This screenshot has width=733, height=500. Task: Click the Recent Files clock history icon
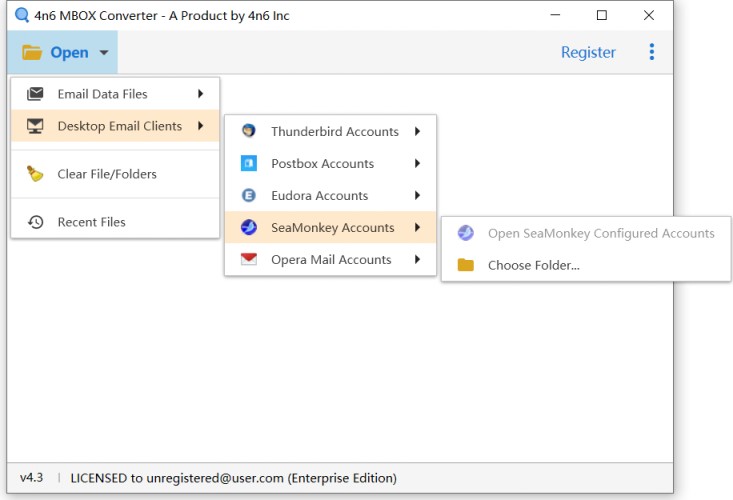tap(36, 222)
